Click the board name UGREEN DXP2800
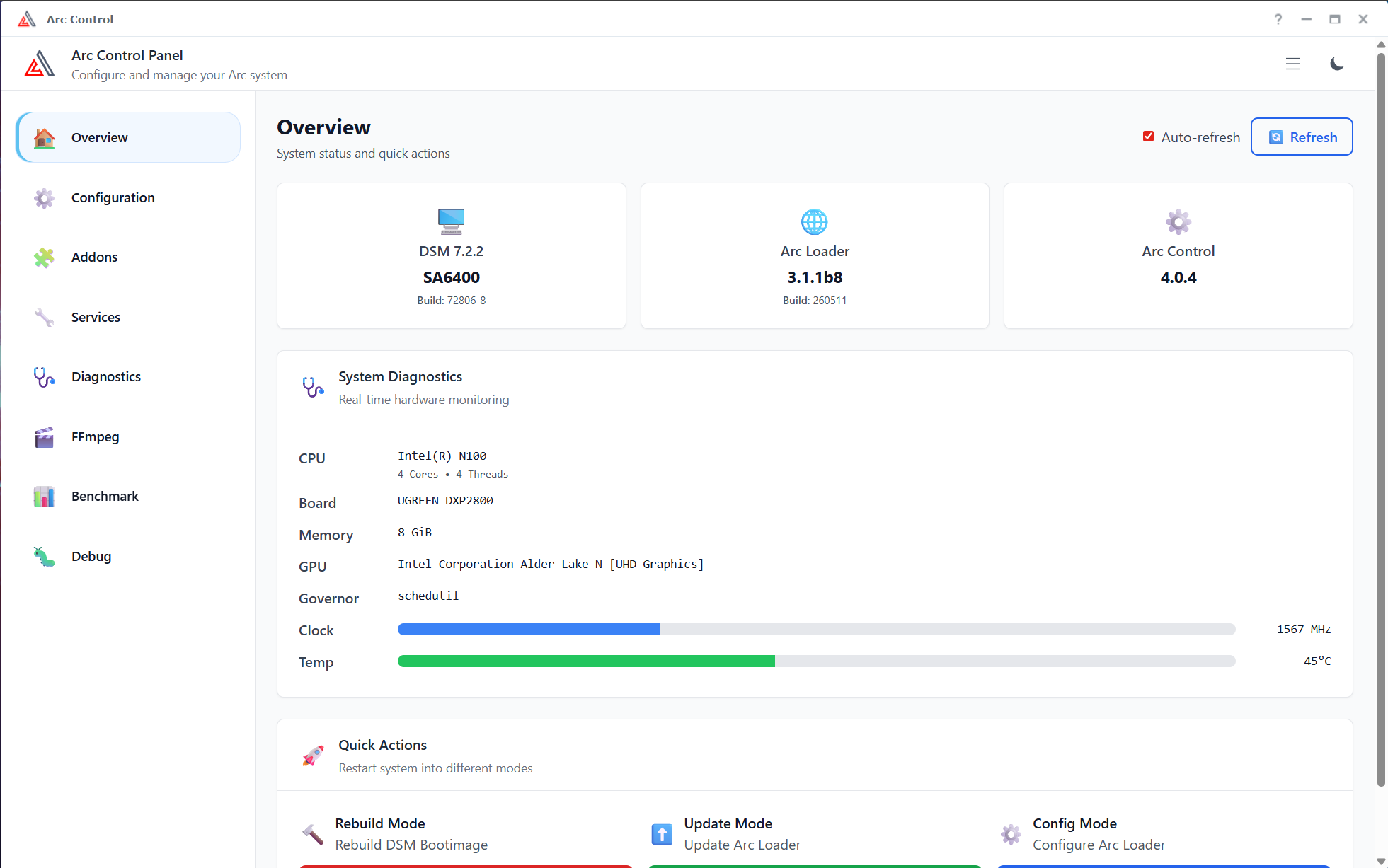This screenshot has width=1388, height=868. pyautogui.click(x=445, y=501)
